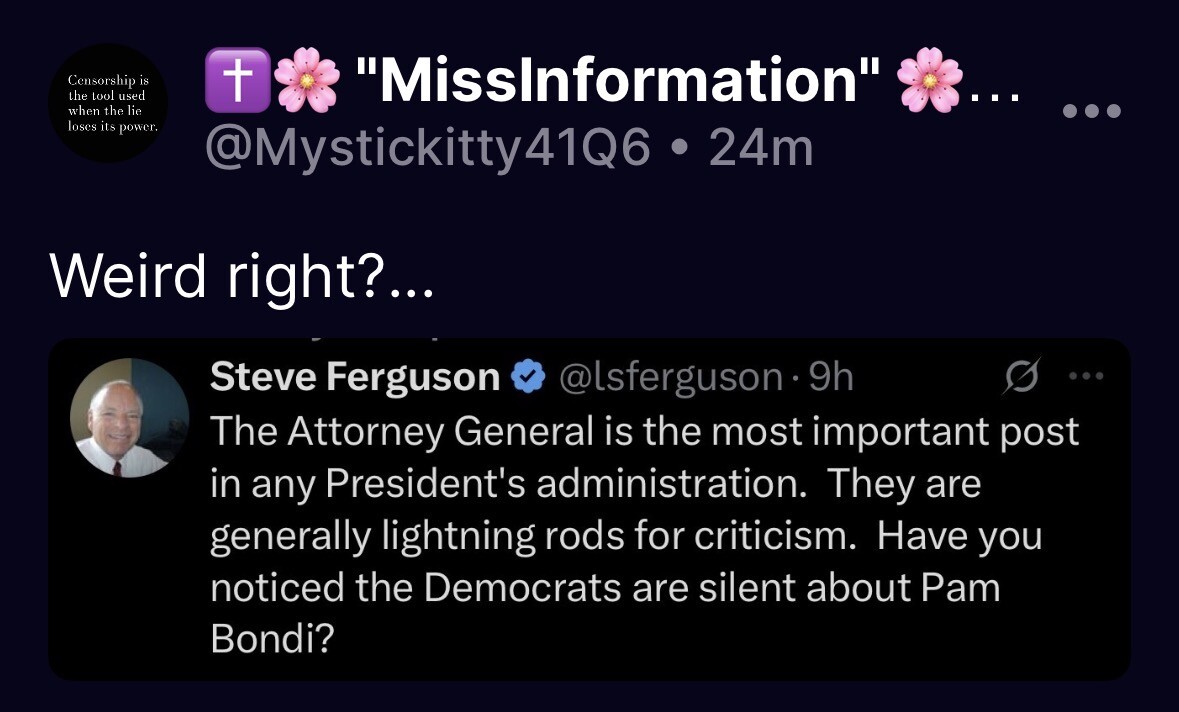Image resolution: width=1179 pixels, height=712 pixels.
Task: Open the black "Censorship is the tool" avatar
Action: point(108,103)
